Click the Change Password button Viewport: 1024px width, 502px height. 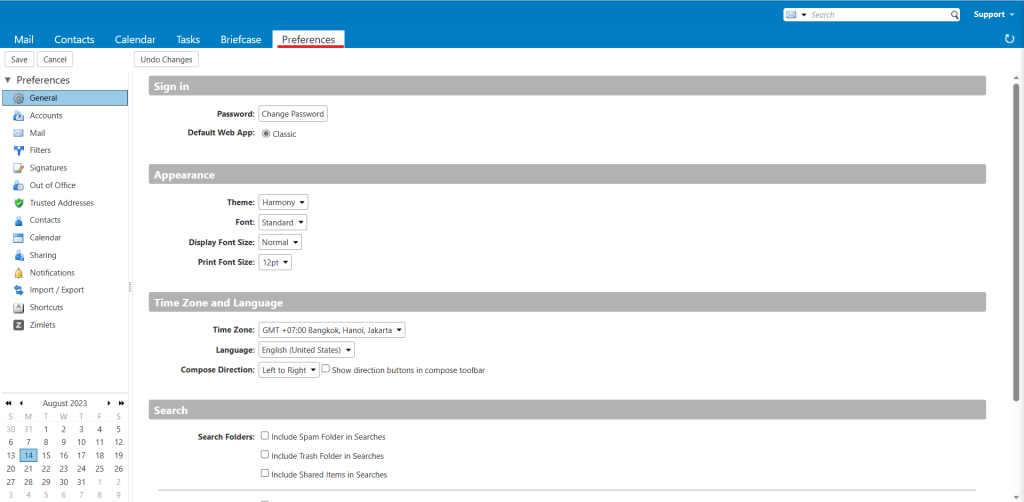(293, 114)
